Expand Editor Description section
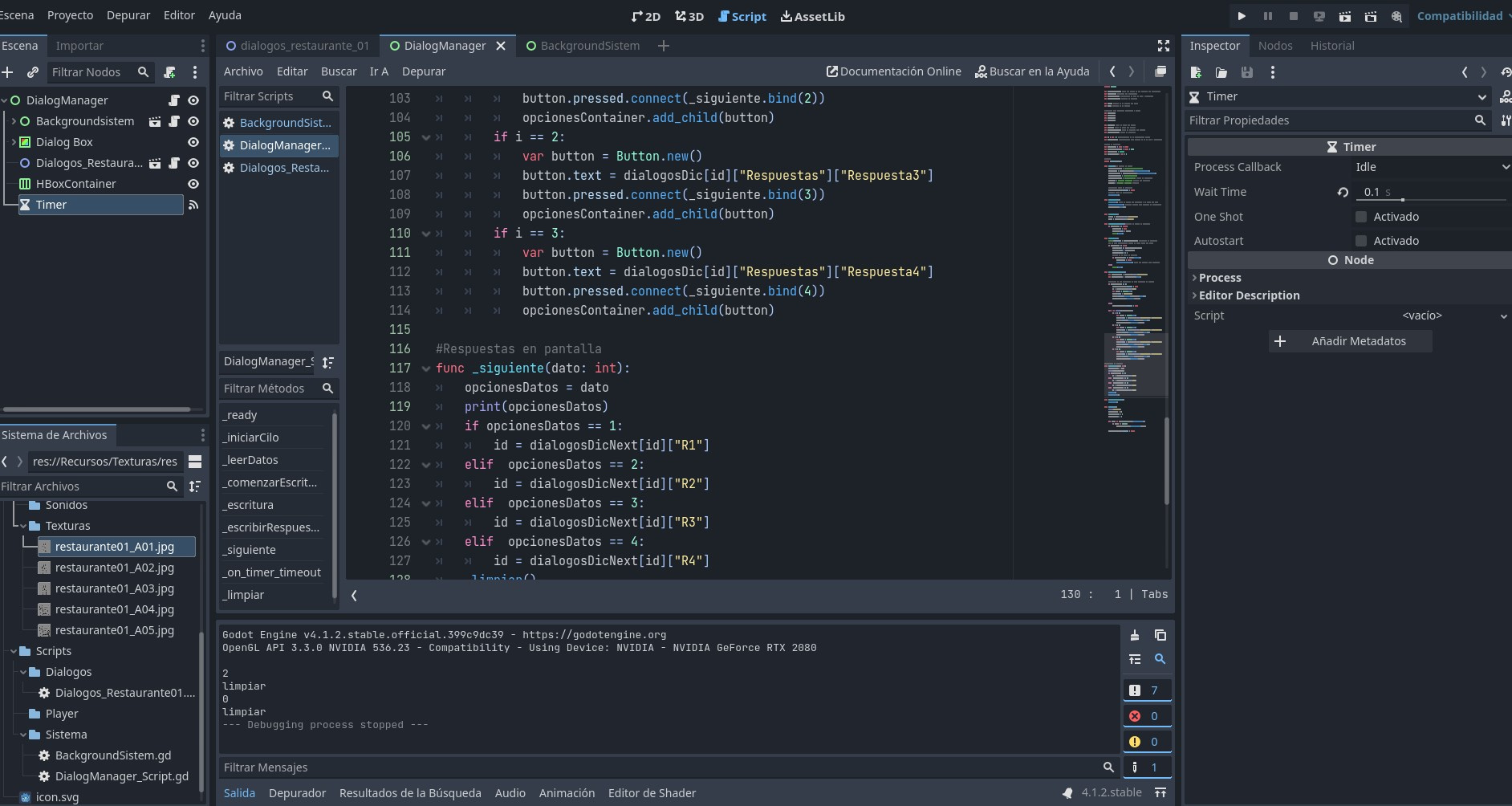The image size is (1512, 806). click(x=1249, y=295)
